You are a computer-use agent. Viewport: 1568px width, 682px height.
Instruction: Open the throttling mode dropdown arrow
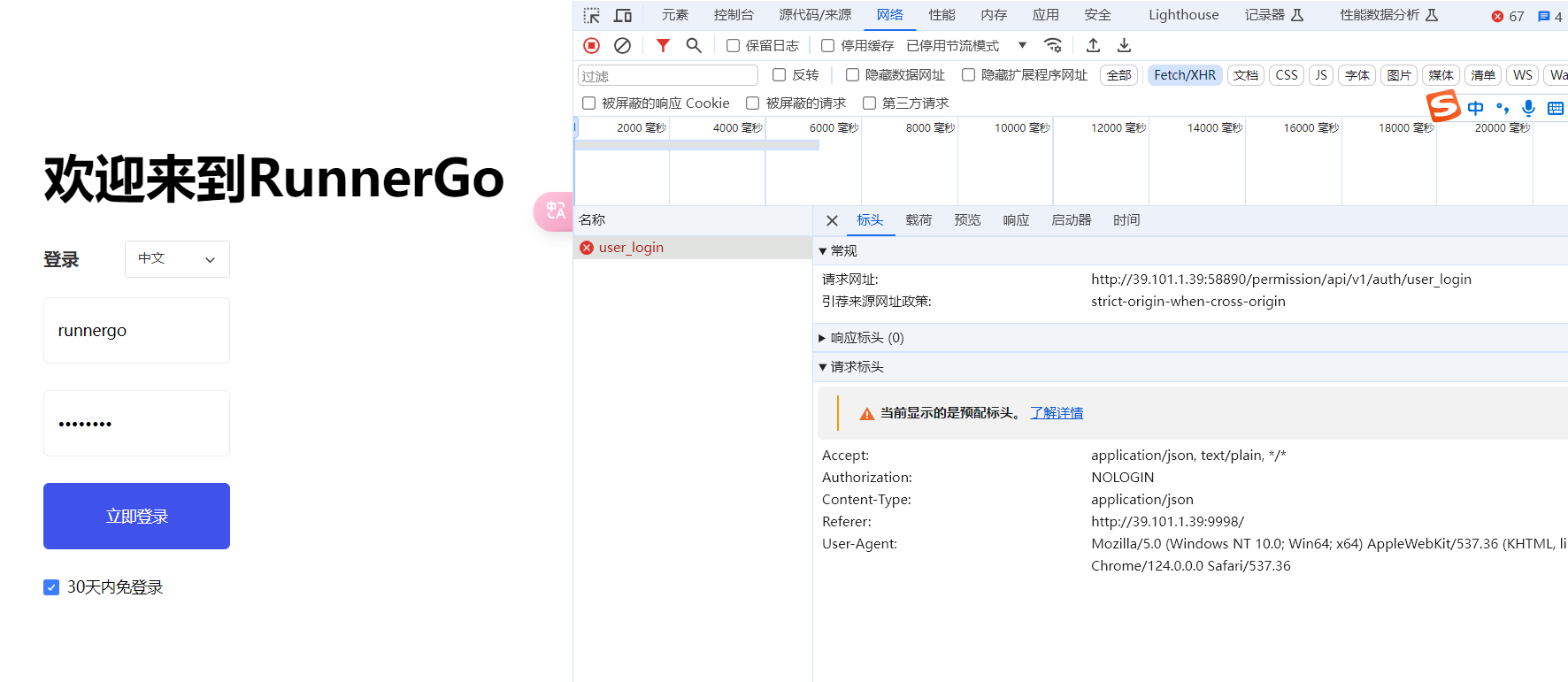1022,45
